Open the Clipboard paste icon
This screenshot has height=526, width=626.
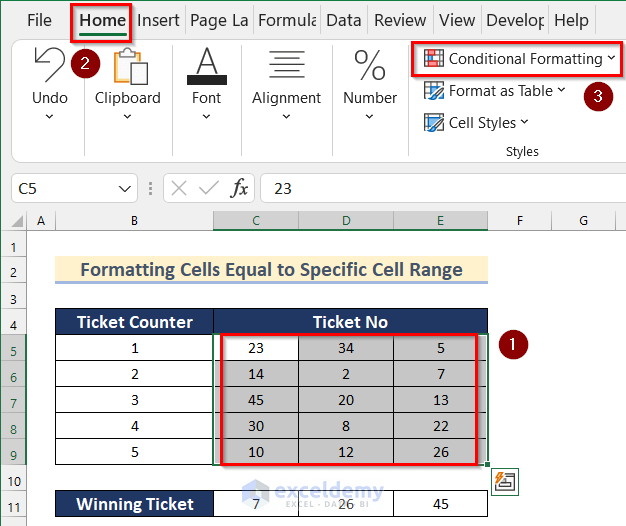127,67
